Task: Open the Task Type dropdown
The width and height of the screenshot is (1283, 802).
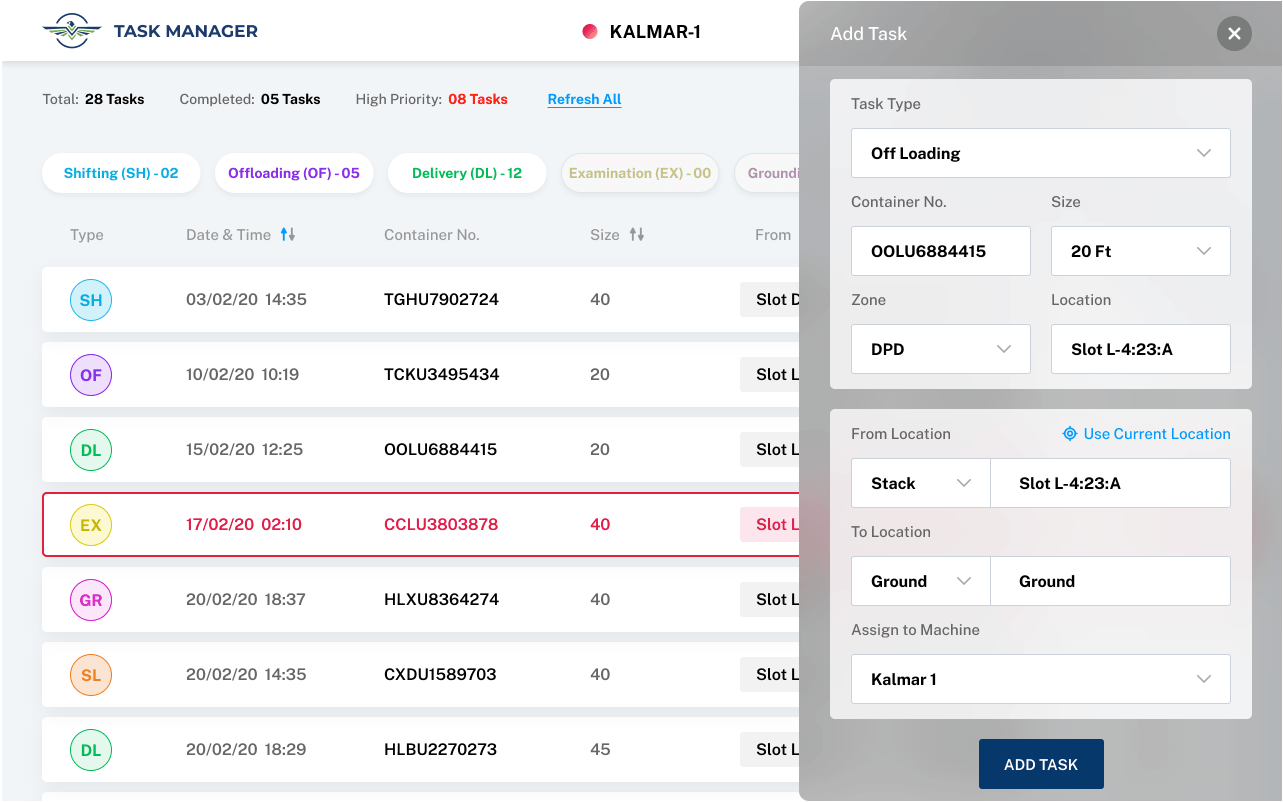Action: [x=1040, y=153]
